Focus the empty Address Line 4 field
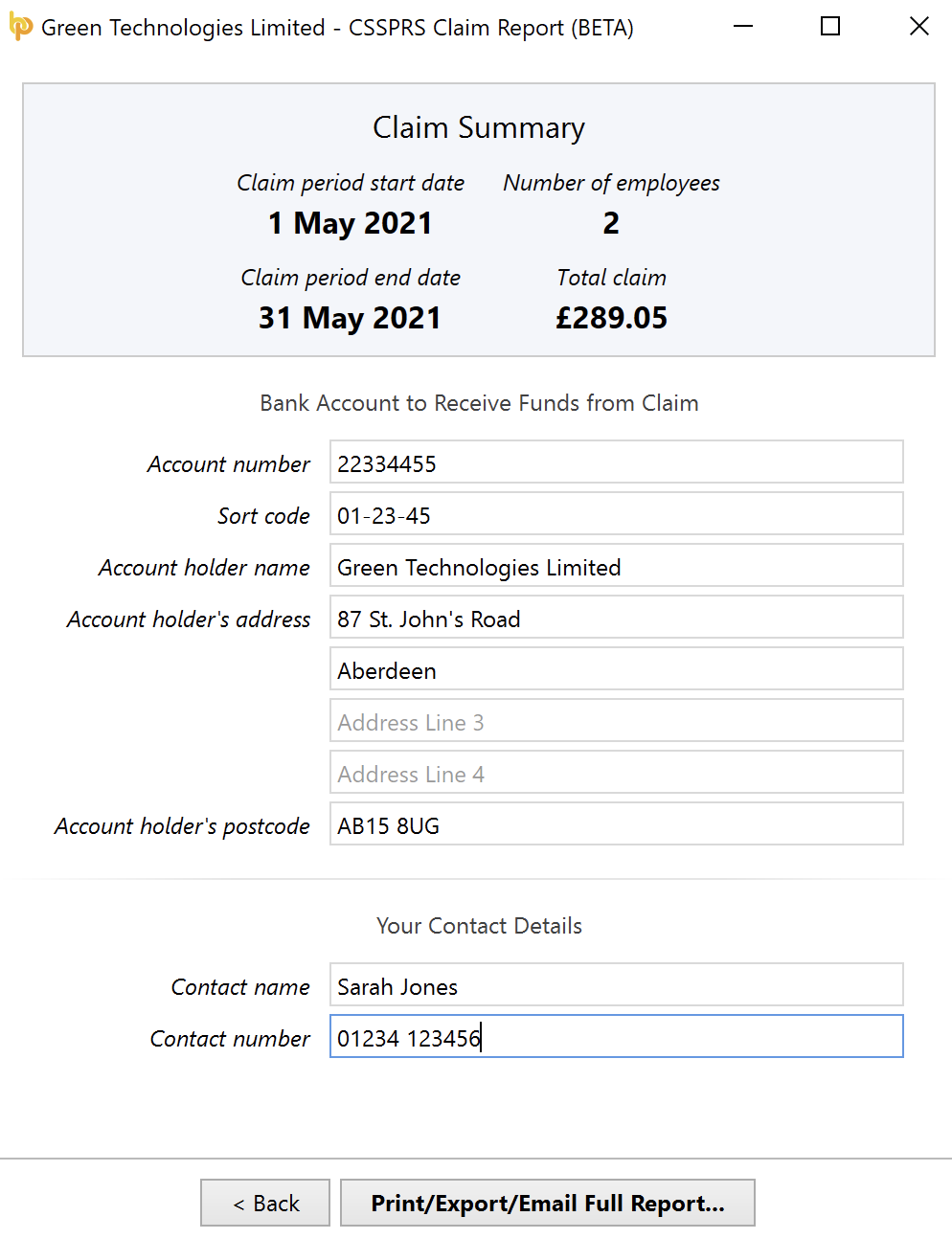This screenshot has width=952, height=1239. (617, 773)
